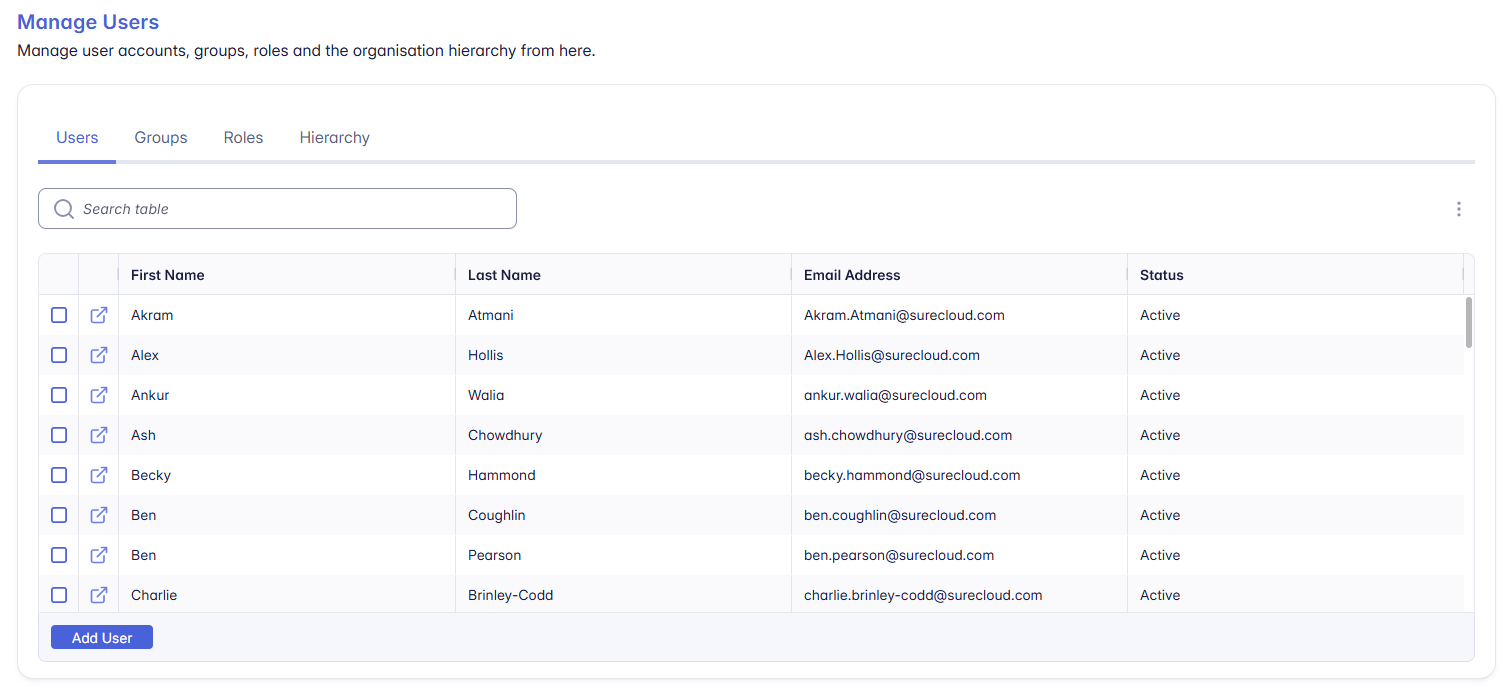Open Ash Chowdhury's user record
Screen dimensions: 1505x690
[x=98, y=434]
